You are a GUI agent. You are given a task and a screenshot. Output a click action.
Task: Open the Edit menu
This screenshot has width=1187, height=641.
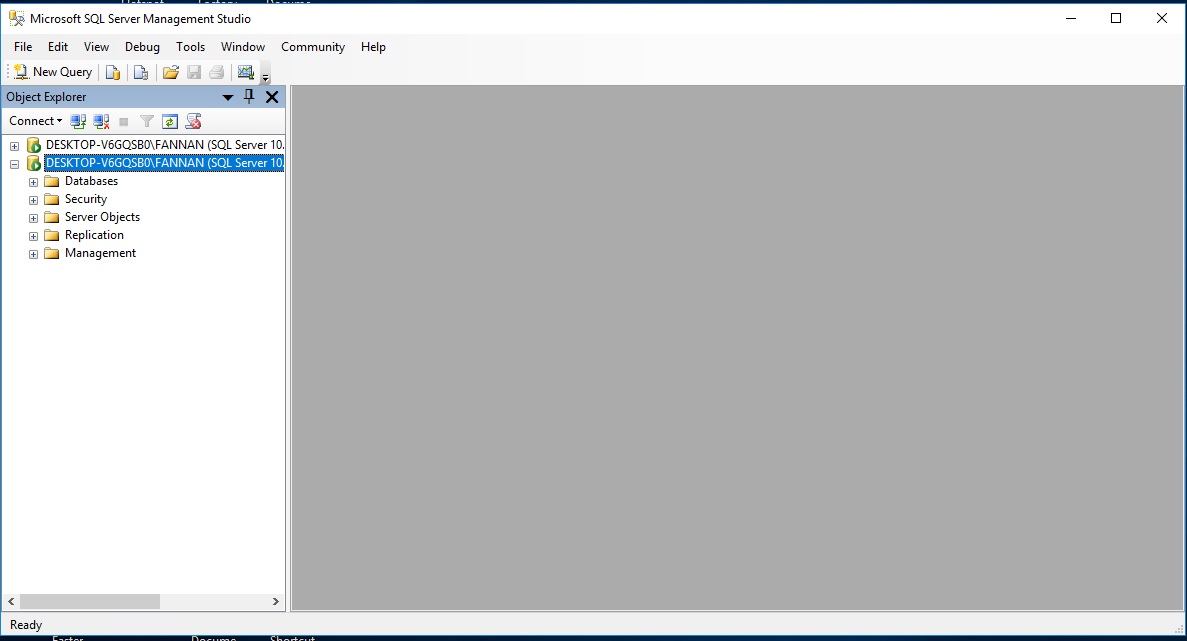(58, 47)
